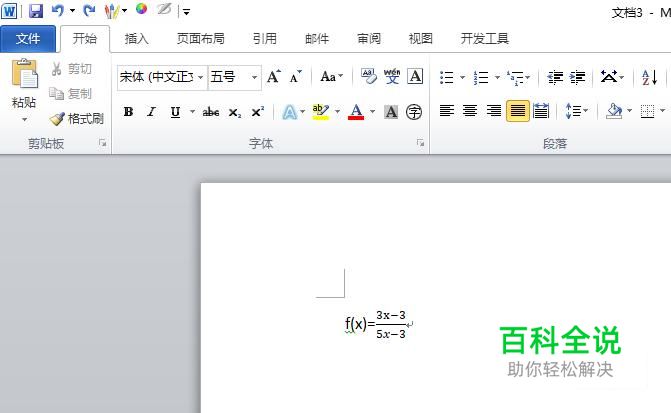Center the text
Image resolution: width=671 pixels, height=413 pixels.
(x=470, y=111)
